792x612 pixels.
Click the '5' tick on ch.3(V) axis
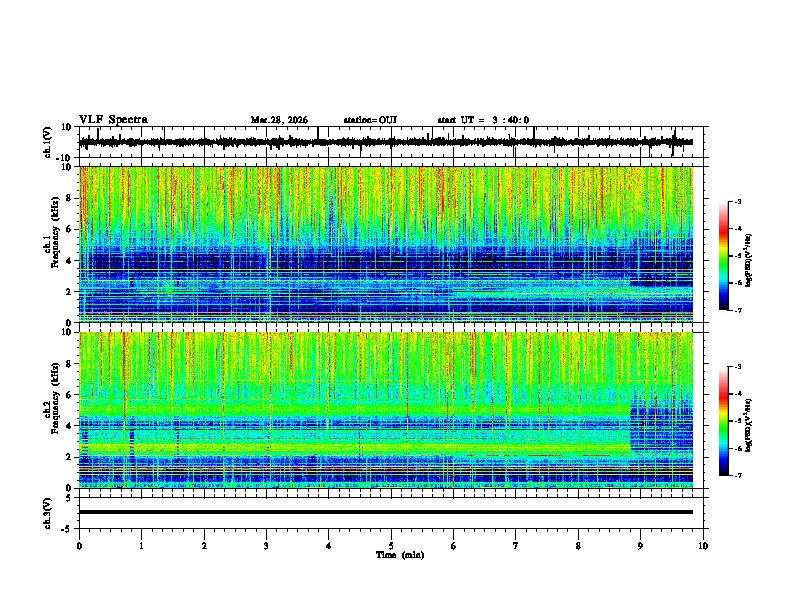pos(69,498)
